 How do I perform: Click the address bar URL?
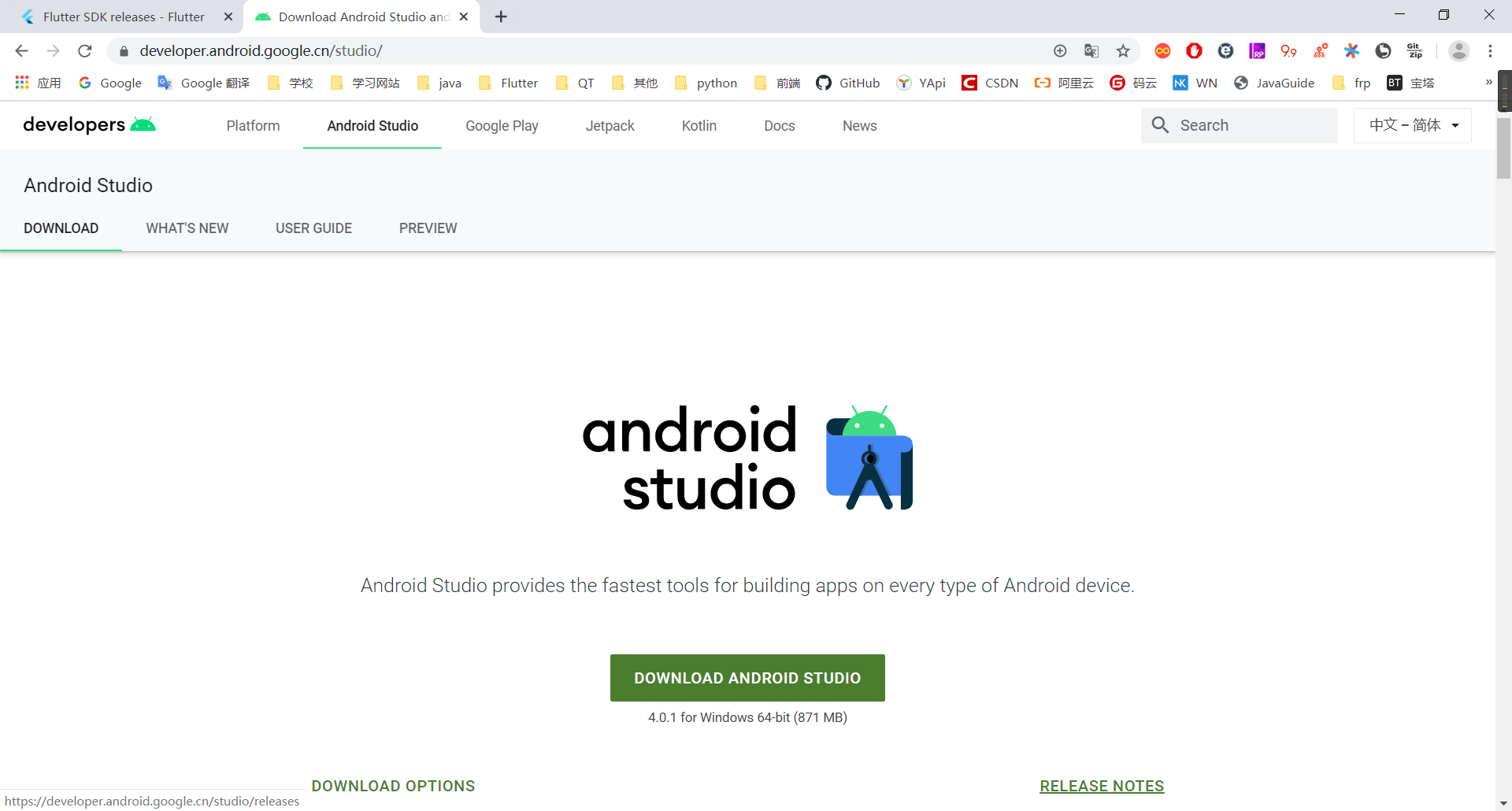261,51
